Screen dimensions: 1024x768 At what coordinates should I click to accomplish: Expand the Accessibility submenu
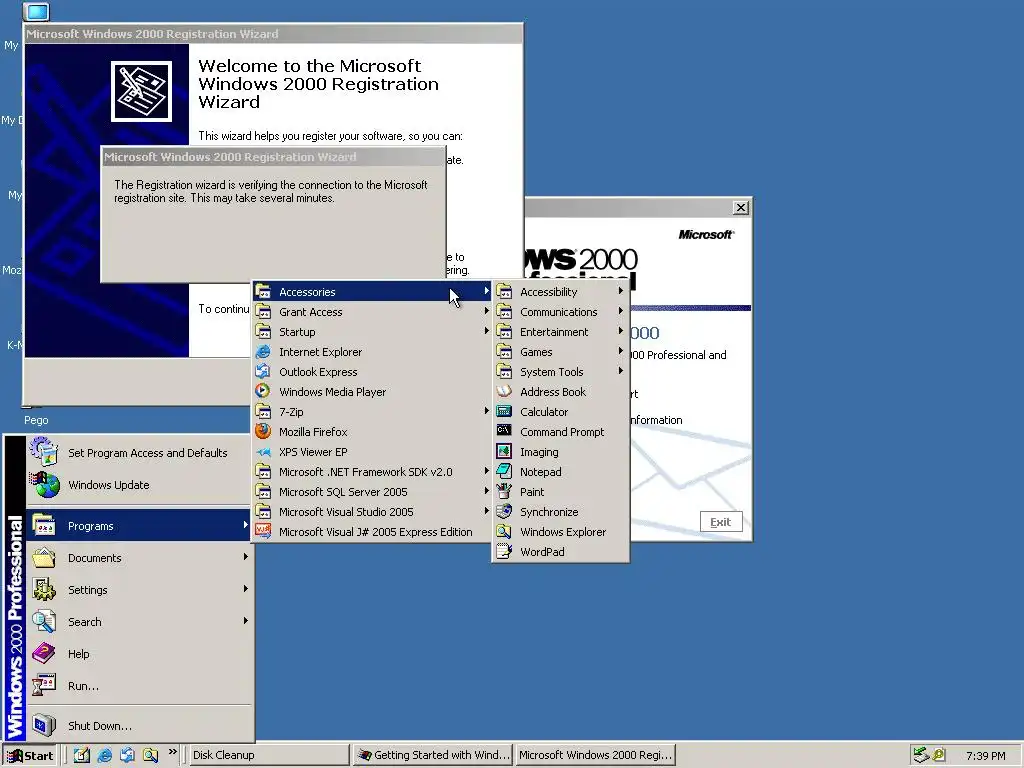point(560,291)
